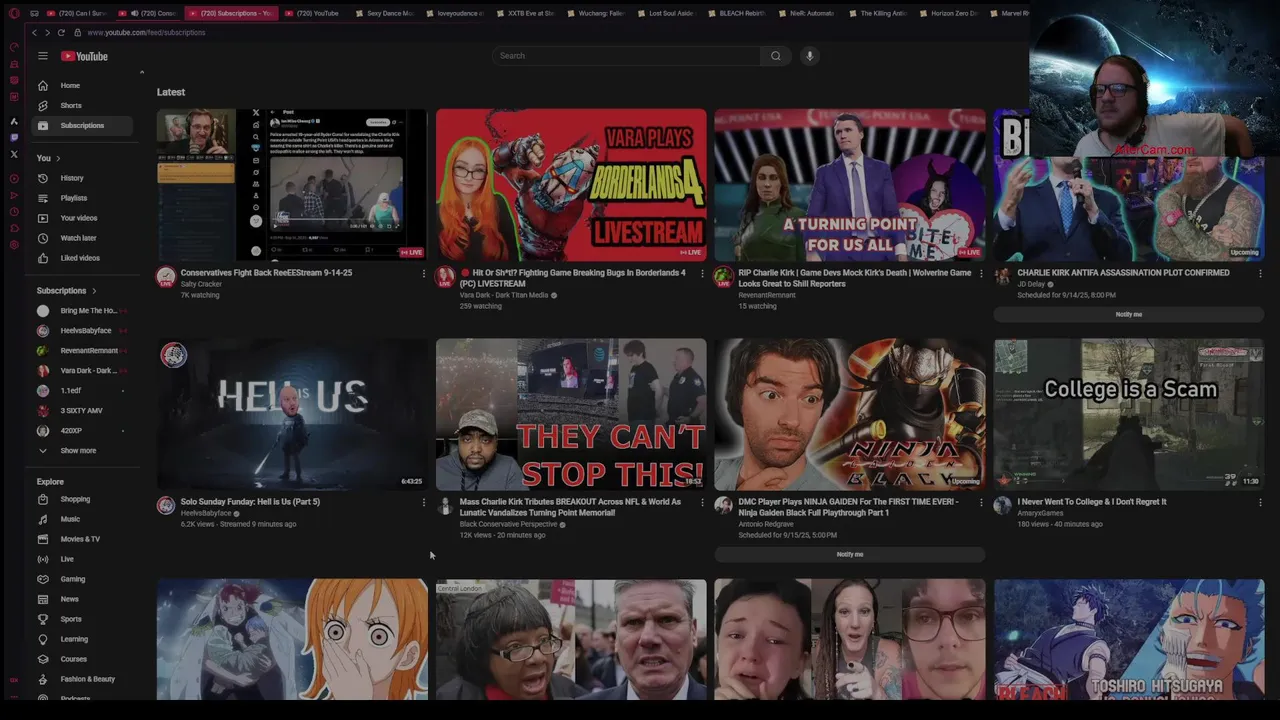Open more options for Mass Charlie Kirk Tributes video
The height and width of the screenshot is (720, 1280).
pos(702,502)
